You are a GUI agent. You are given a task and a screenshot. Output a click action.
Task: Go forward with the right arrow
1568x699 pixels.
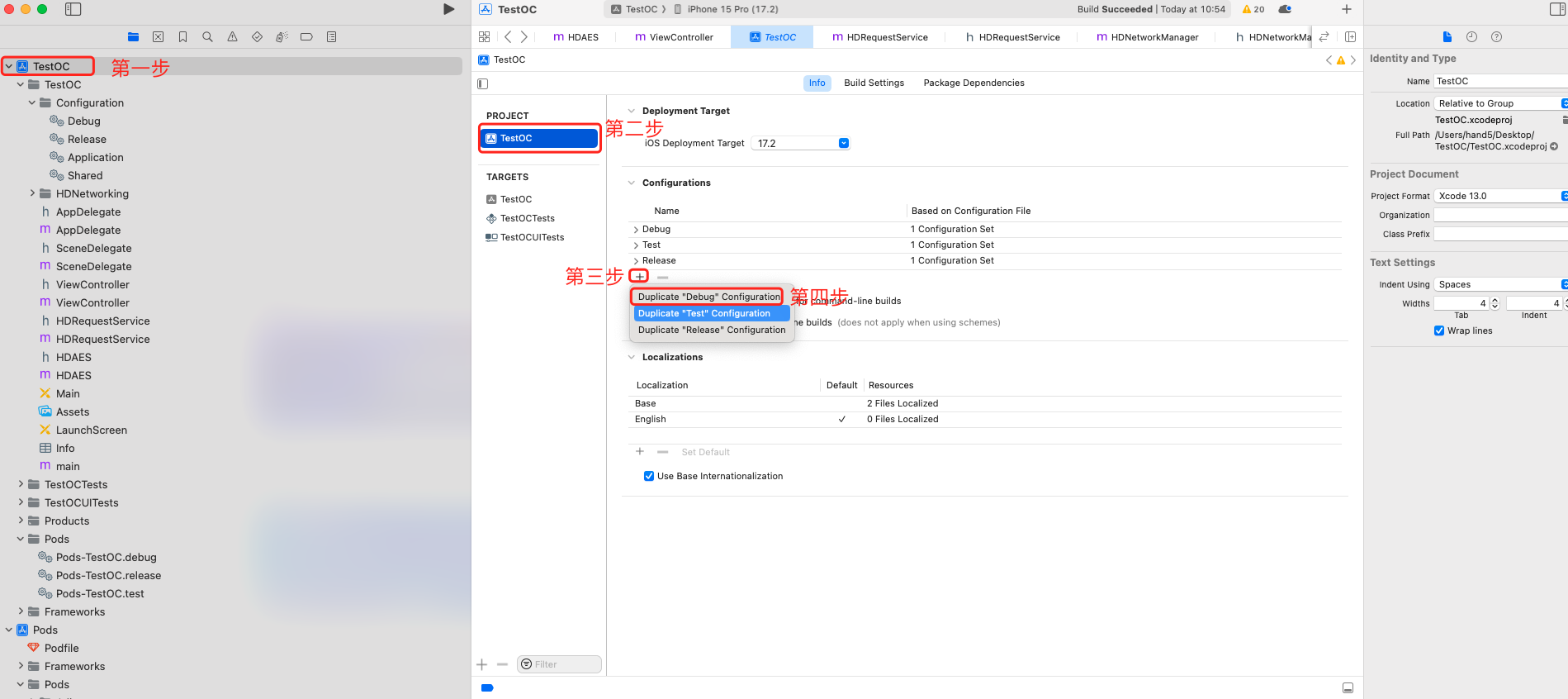(x=523, y=37)
